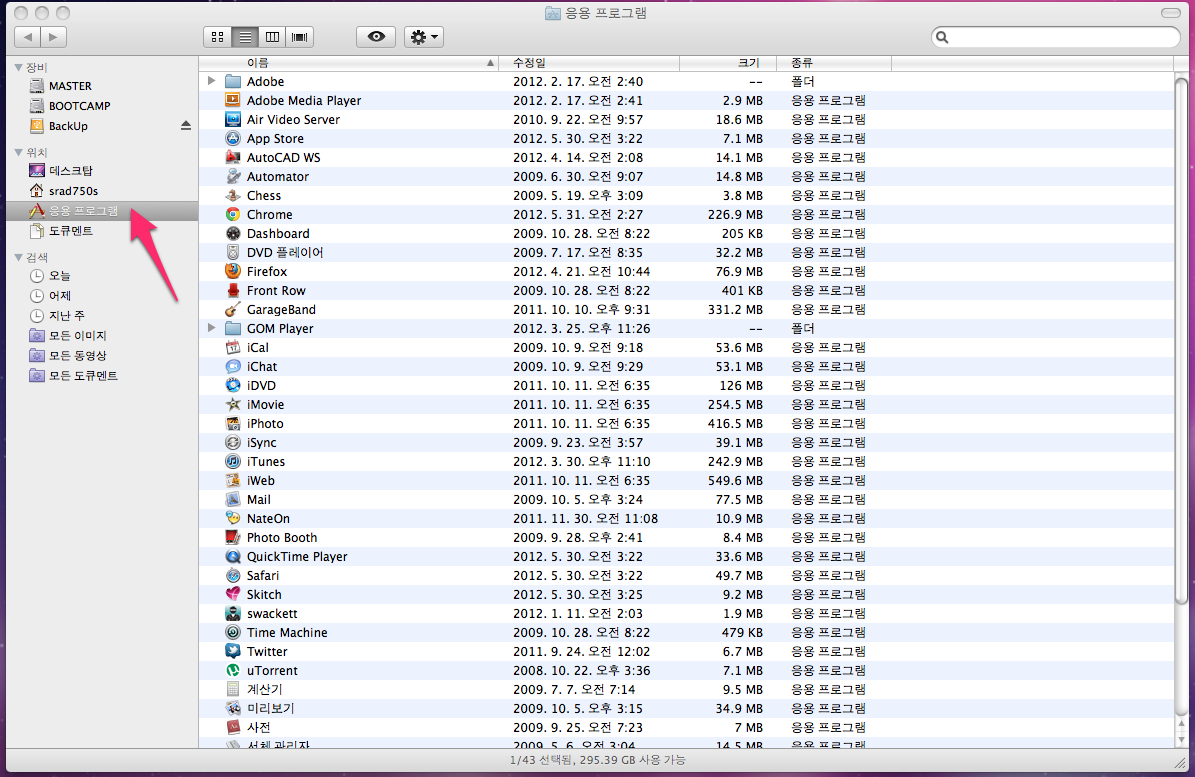1195x777 pixels.
Task: Click the Photo Booth icon
Action: pyautogui.click(x=233, y=538)
